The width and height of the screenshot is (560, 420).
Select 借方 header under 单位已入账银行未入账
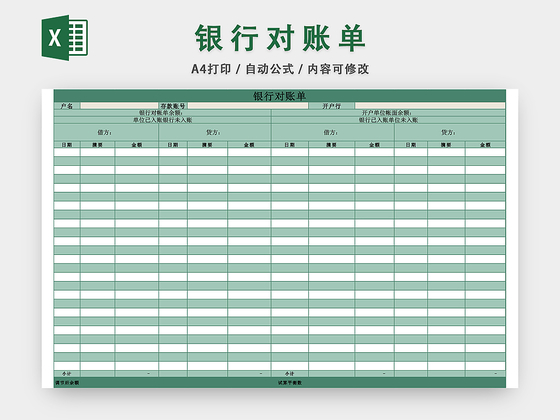(106, 132)
